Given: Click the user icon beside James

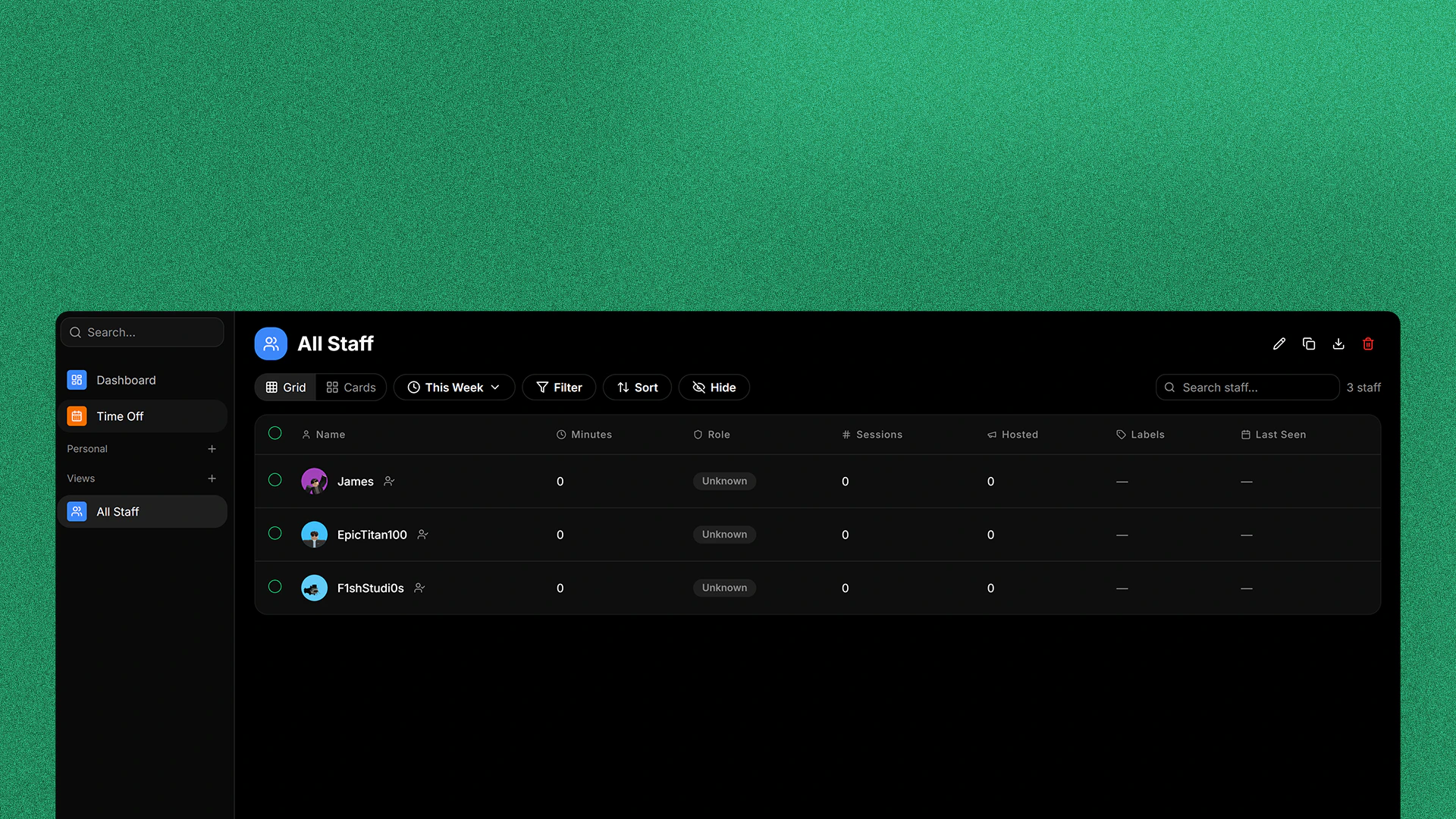Looking at the screenshot, I should tap(389, 481).
